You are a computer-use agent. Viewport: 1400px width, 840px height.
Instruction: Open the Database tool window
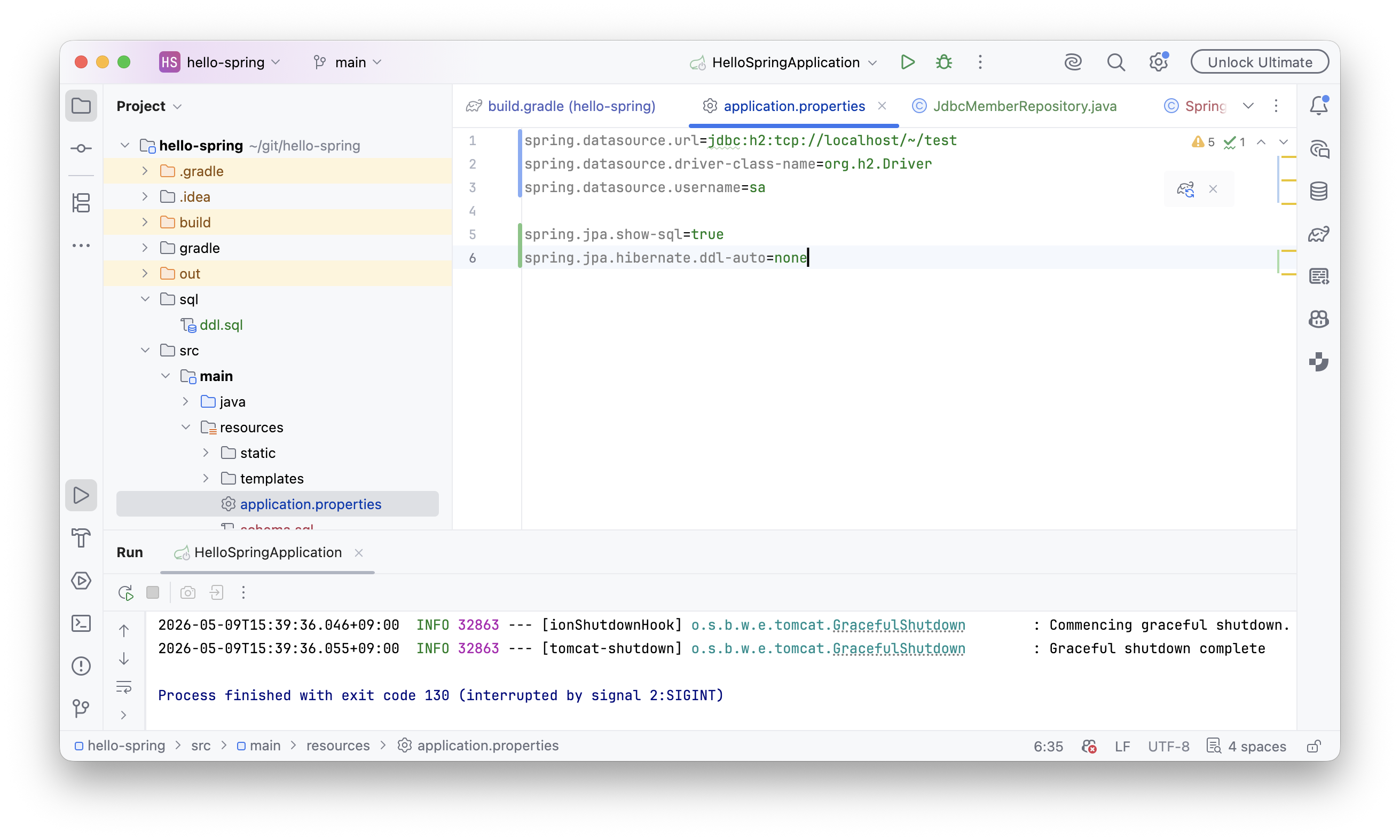click(1318, 191)
